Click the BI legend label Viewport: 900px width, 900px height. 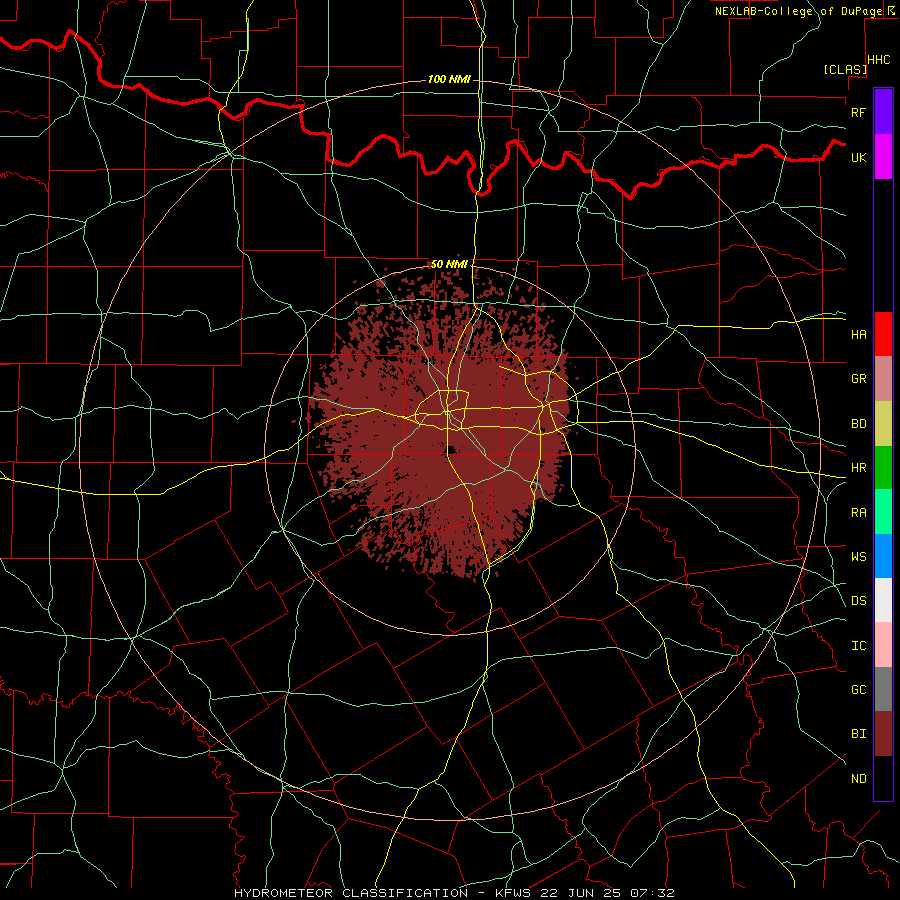pyautogui.click(x=858, y=734)
